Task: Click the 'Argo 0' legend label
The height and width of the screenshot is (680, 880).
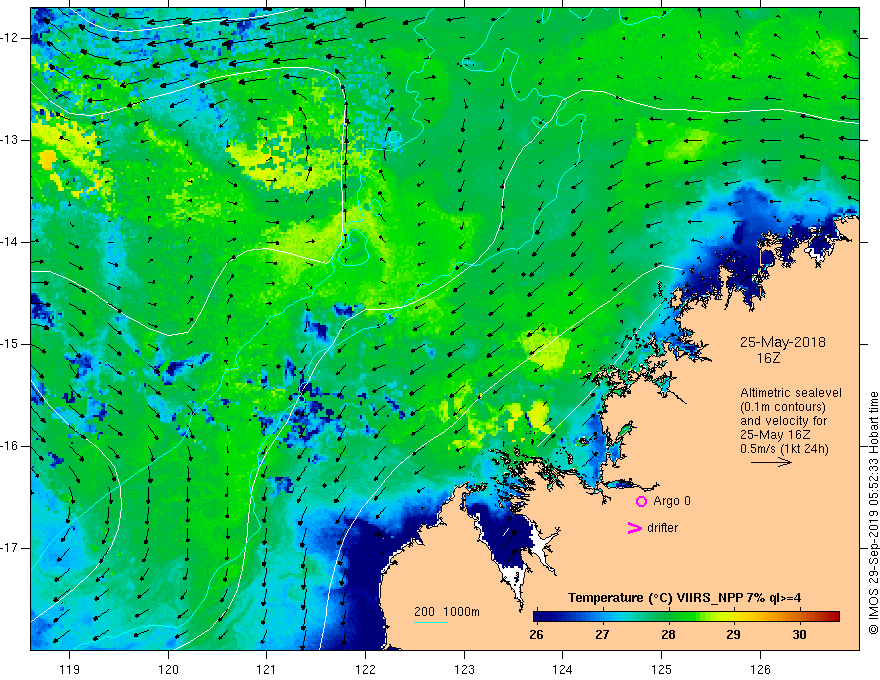Action: (x=672, y=501)
